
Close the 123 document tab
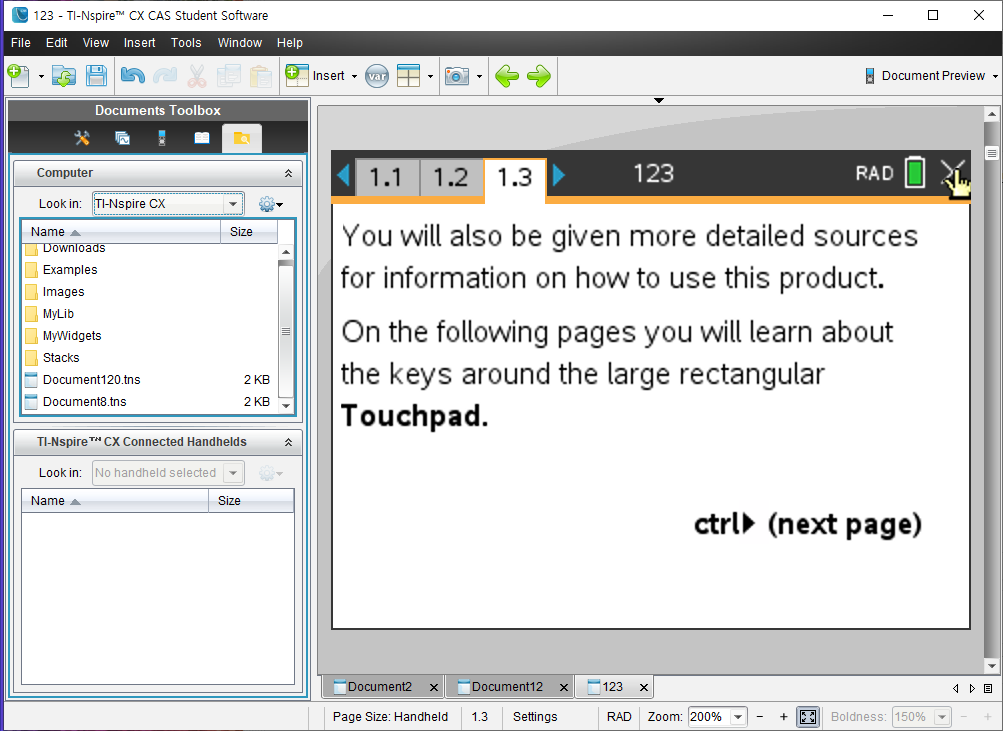click(x=644, y=688)
